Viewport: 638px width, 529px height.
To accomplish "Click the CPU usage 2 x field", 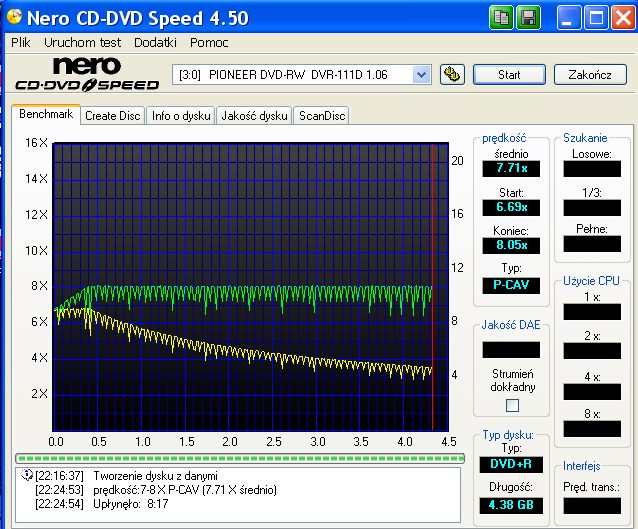I will (592, 351).
